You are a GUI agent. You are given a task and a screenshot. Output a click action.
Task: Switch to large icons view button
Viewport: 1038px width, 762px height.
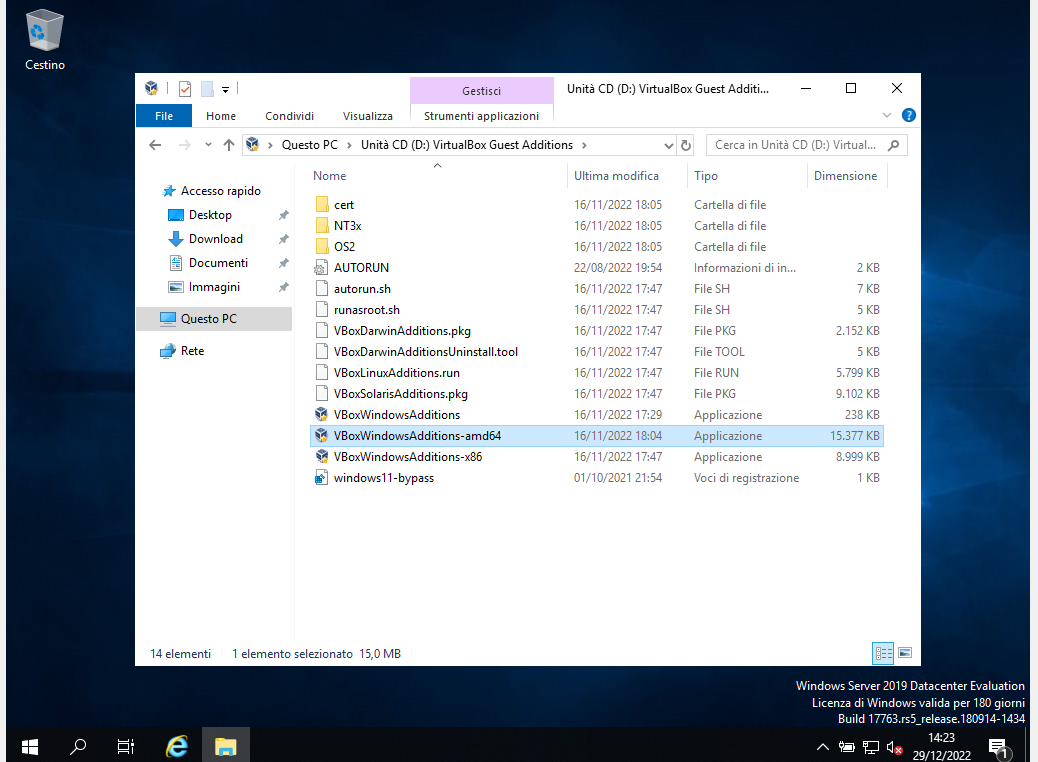pyautogui.click(x=905, y=653)
